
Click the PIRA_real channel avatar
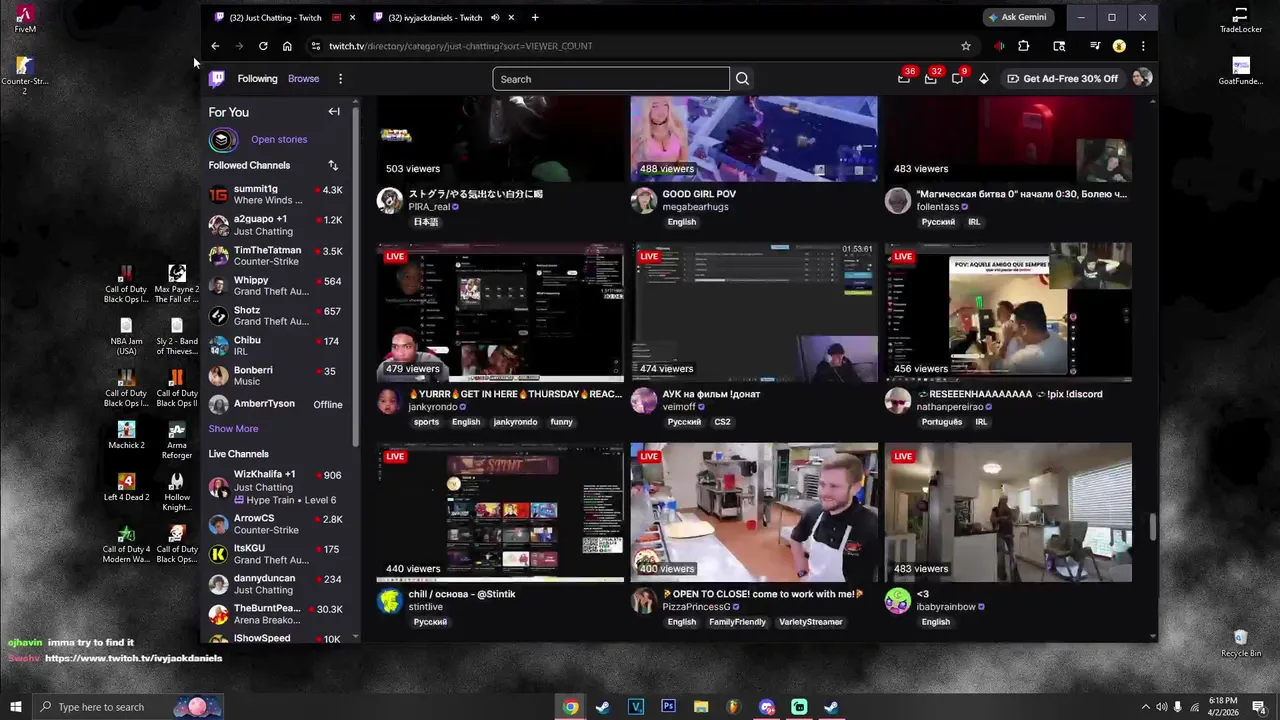point(390,200)
